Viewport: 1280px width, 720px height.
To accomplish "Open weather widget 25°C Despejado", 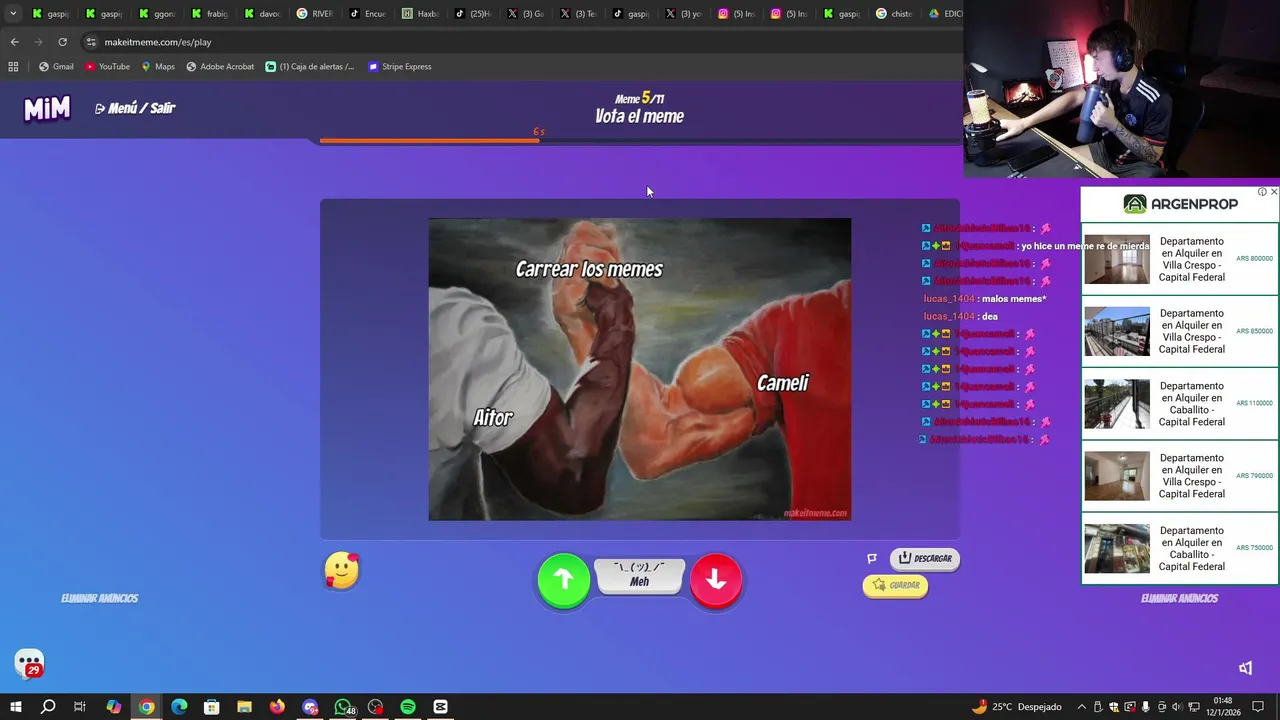I will [x=1016, y=707].
